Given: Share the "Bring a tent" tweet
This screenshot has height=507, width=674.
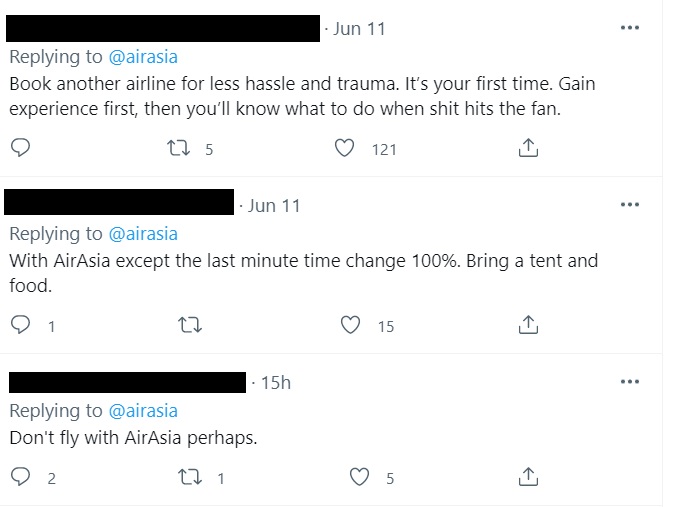Looking at the screenshot, I should tap(529, 325).
